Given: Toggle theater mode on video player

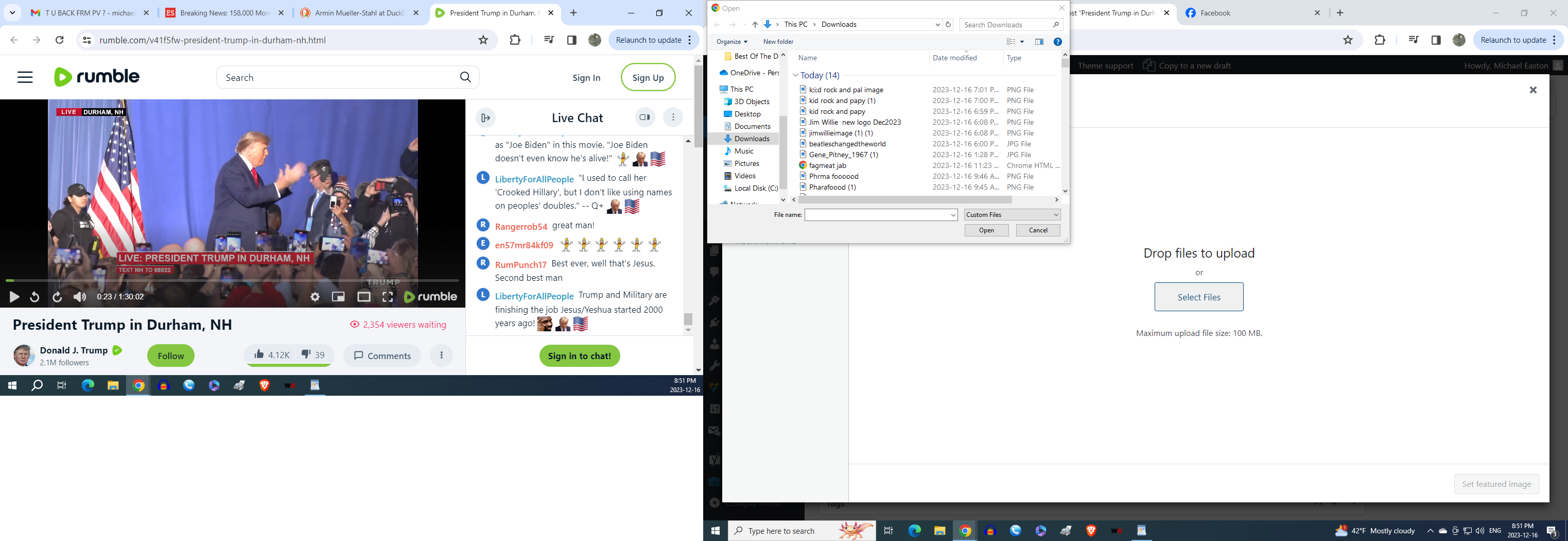Looking at the screenshot, I should point(363,297).
